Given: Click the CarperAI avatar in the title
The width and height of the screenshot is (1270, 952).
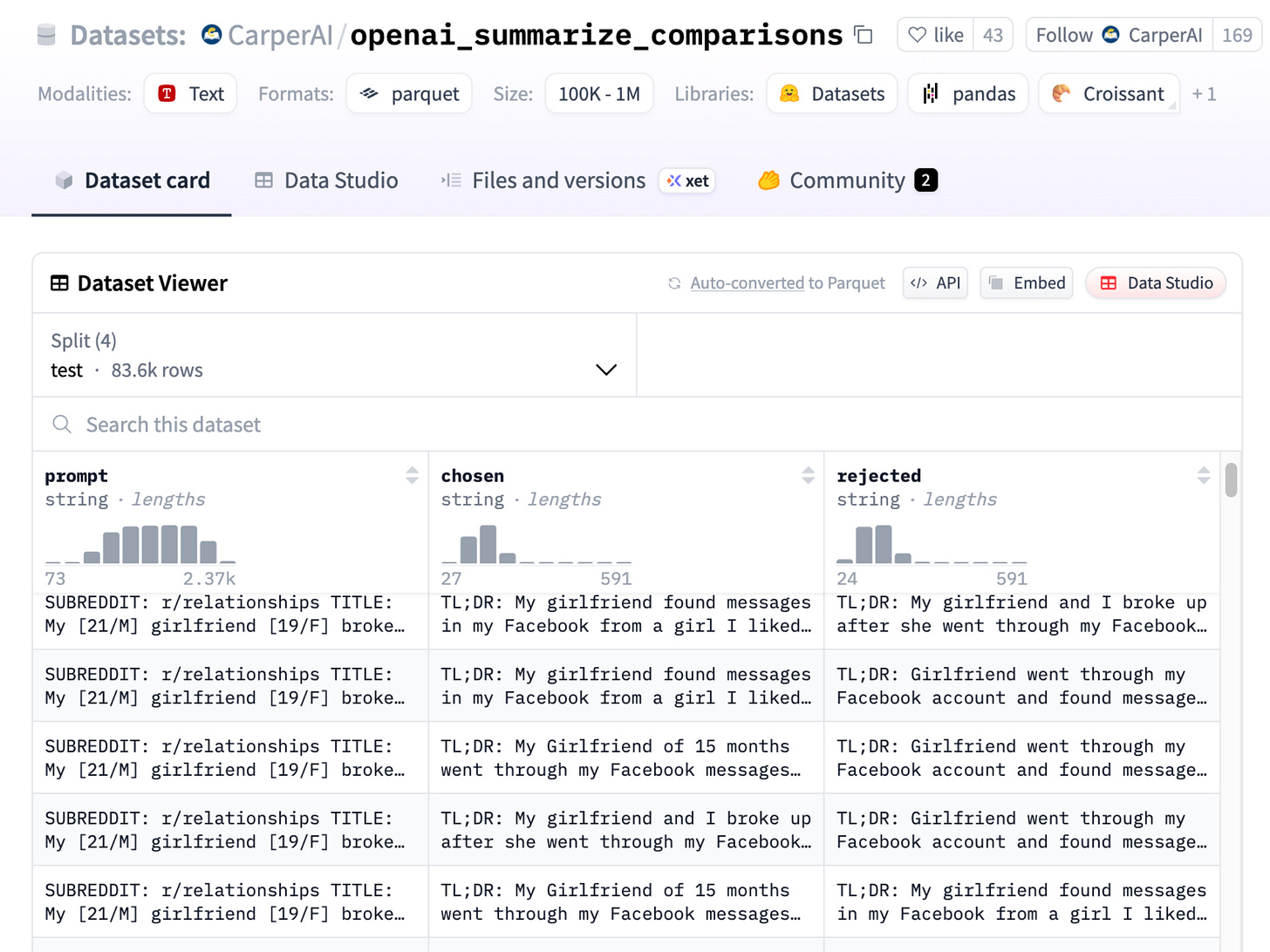Looking at the screenshot, I should (211, 35).
